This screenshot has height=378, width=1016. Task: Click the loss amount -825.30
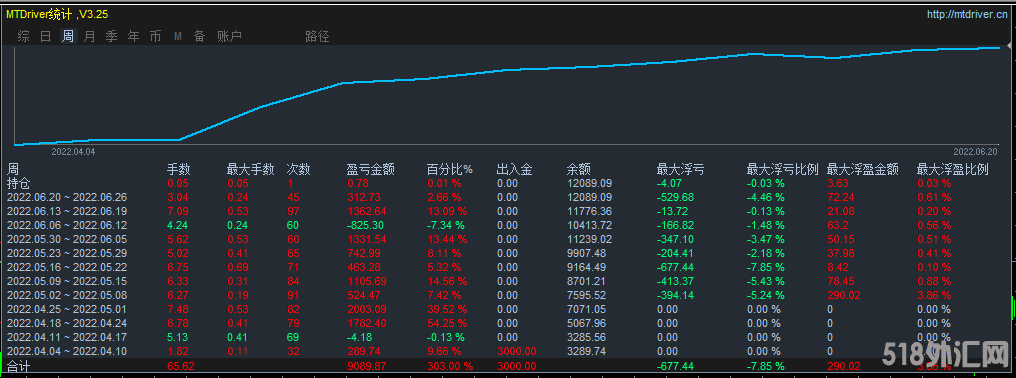(x=365, y=225)
